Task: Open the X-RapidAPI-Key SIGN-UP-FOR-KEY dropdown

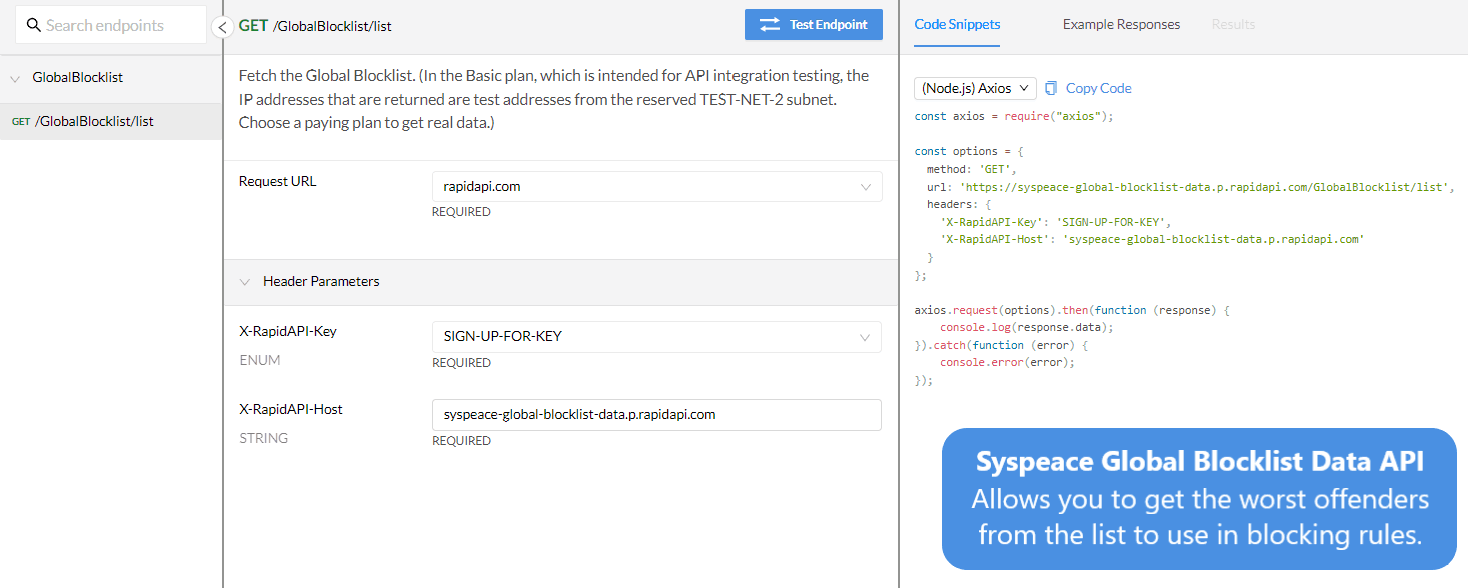Action: [657, 337]
